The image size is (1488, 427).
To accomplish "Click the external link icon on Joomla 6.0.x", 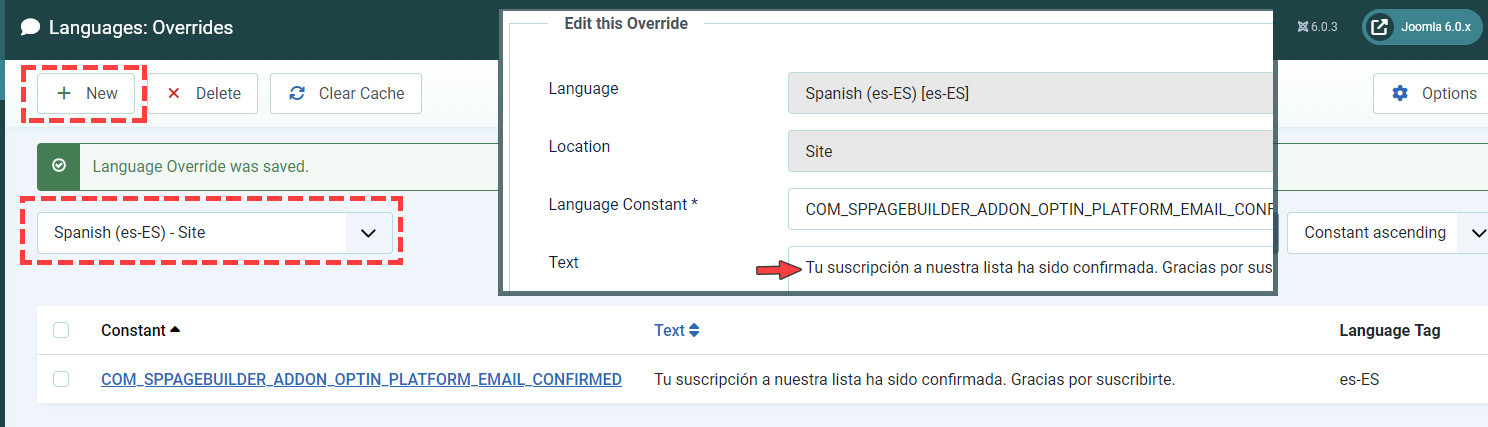I will click(1379, 27).
